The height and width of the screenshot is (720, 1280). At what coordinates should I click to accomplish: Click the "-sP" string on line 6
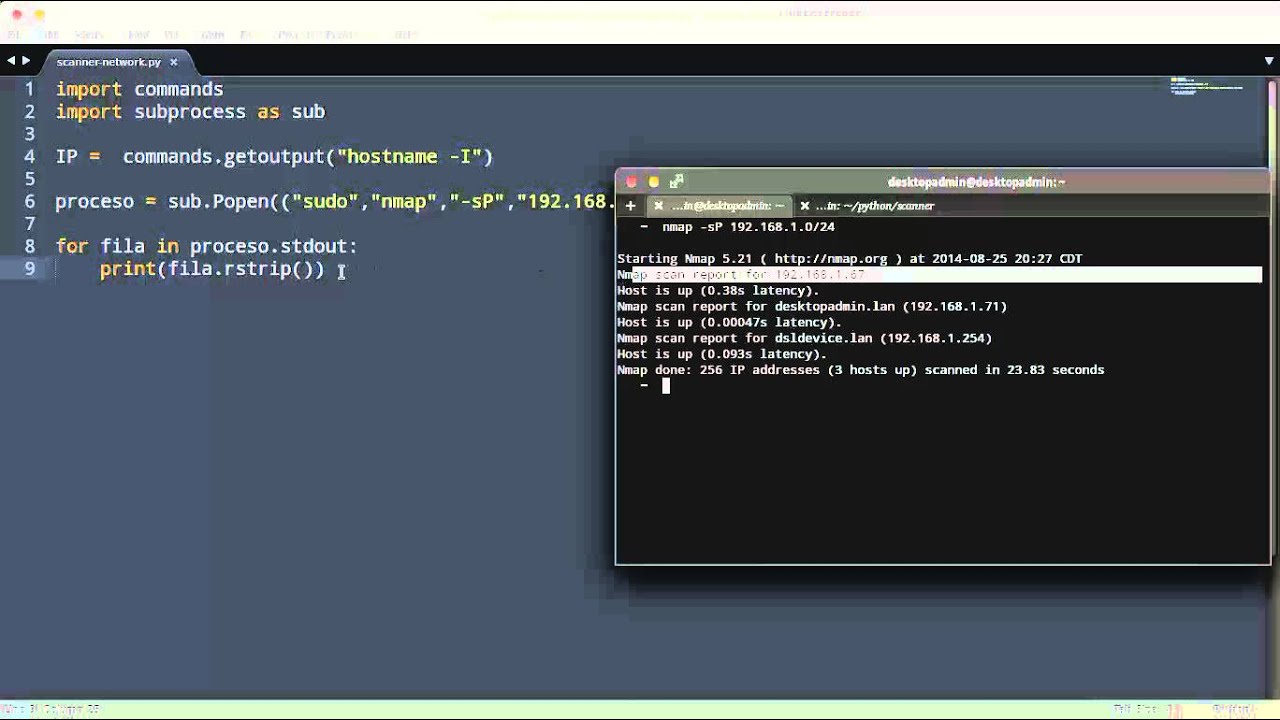(x=477, y=201)
